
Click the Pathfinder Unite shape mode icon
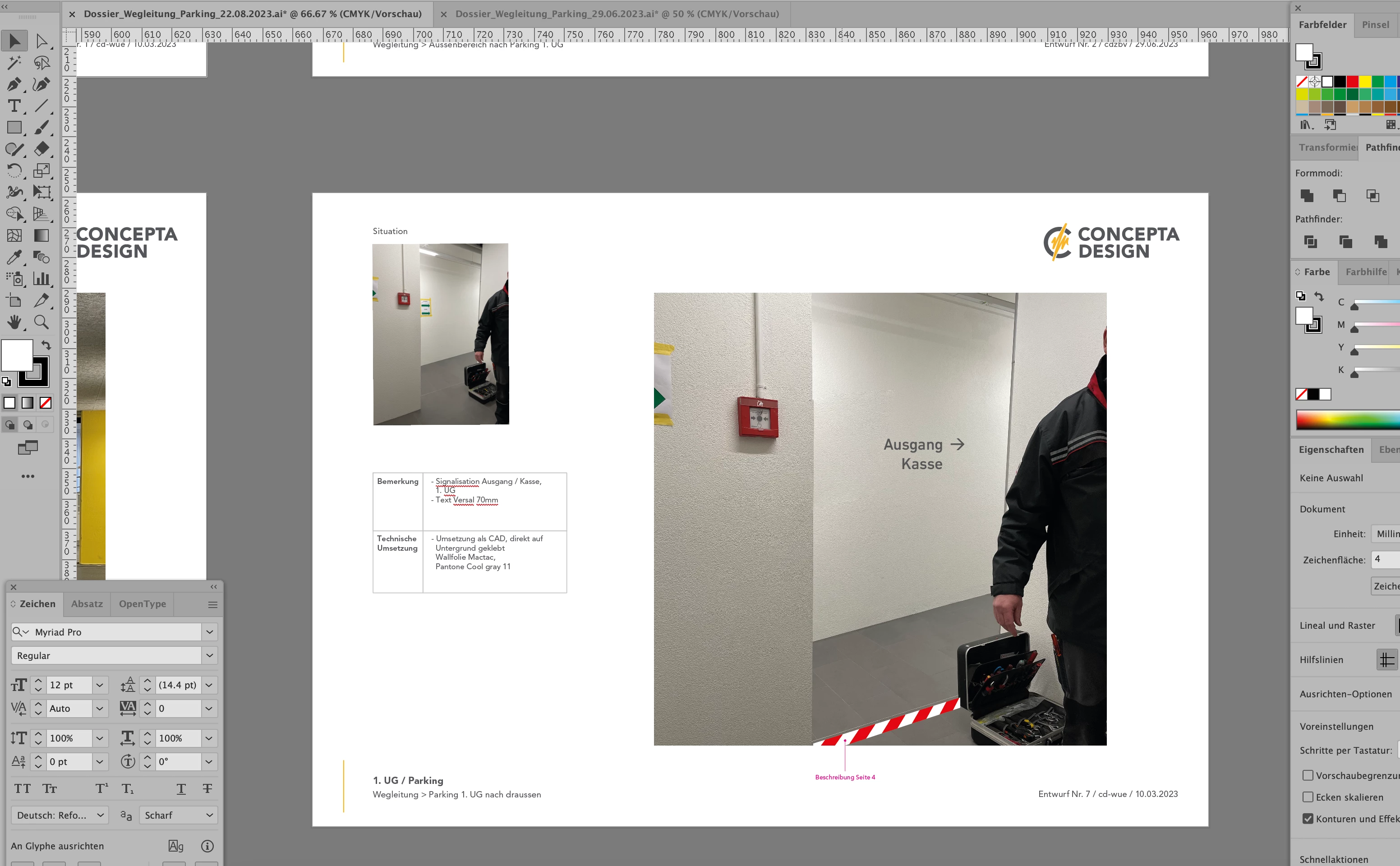coord(1307,196)
